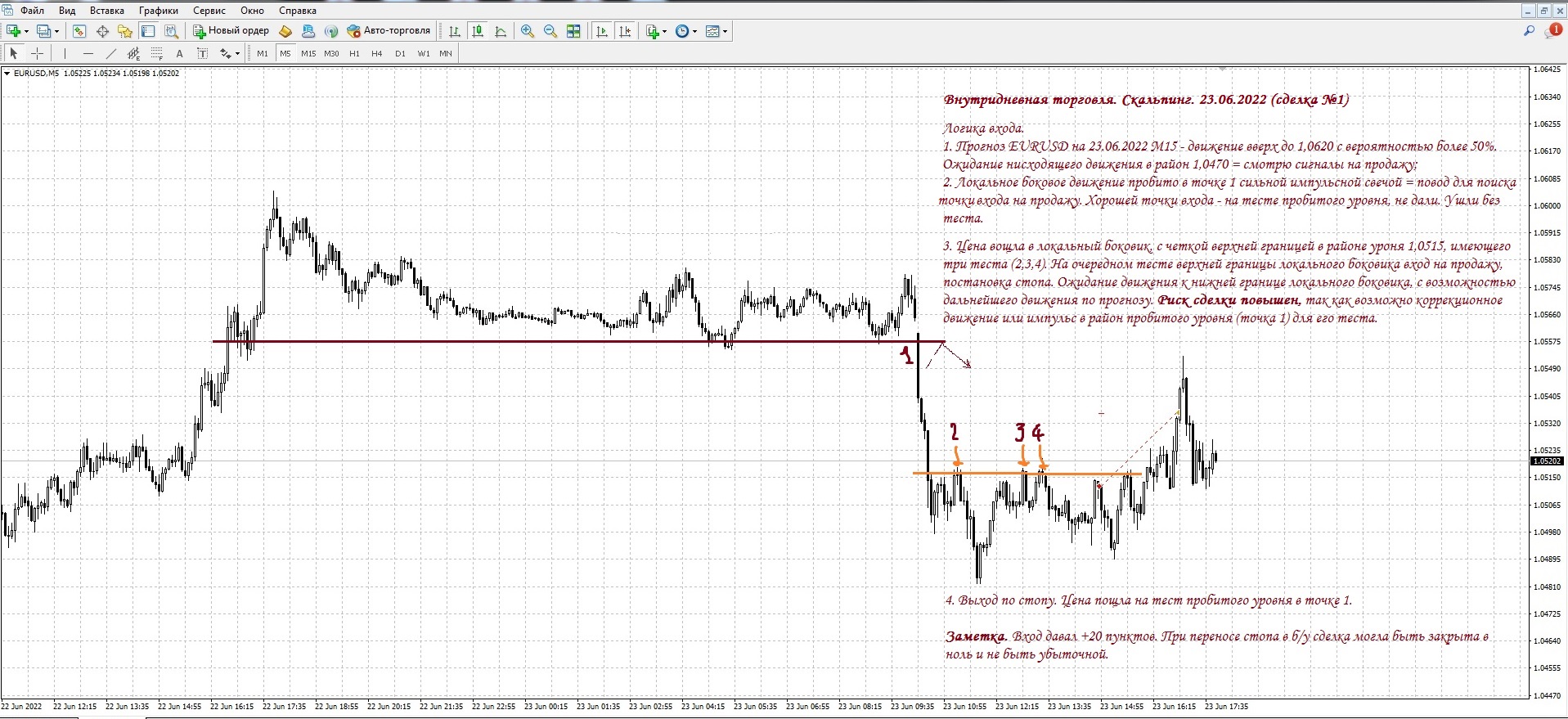Switch chart to candlestick mode

coord(478,31)
